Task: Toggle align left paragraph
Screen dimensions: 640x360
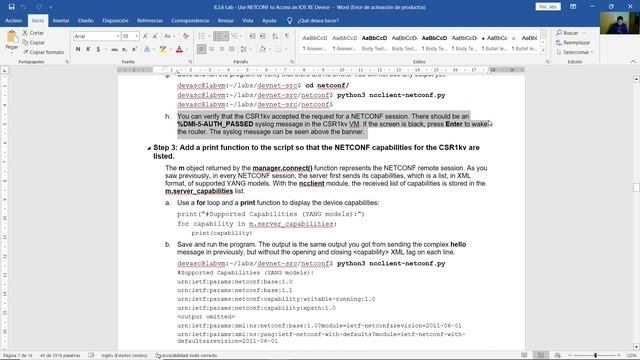Action: coord(202,49)
